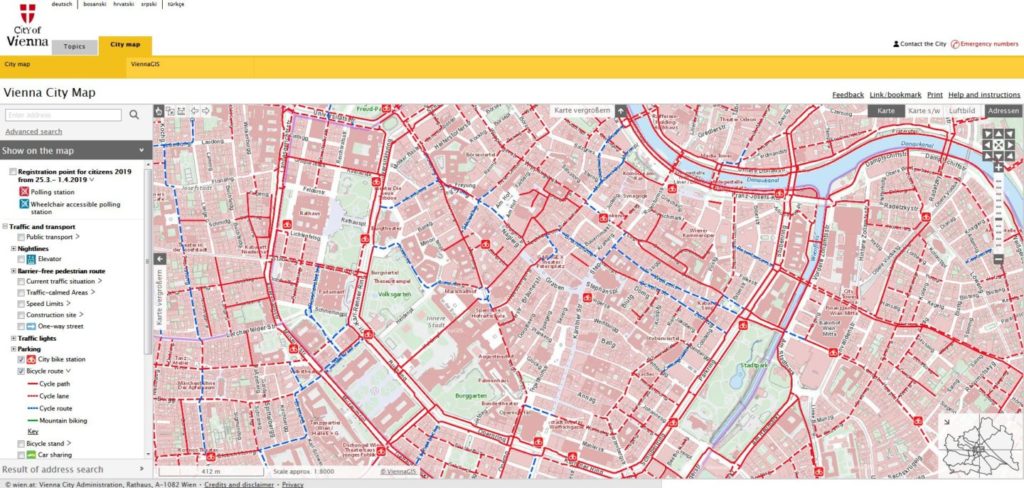Click the zoom level slider bar
The height and width of the screenshot is (488, 1024).
997,215
